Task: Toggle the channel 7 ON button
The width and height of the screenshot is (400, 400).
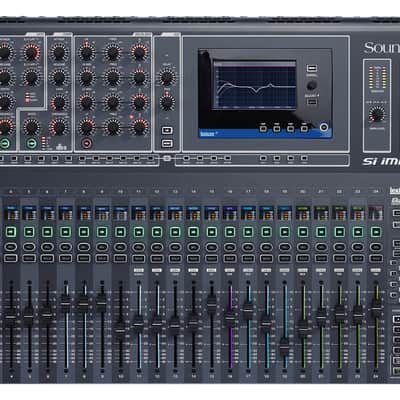Action: coord(66,232)
